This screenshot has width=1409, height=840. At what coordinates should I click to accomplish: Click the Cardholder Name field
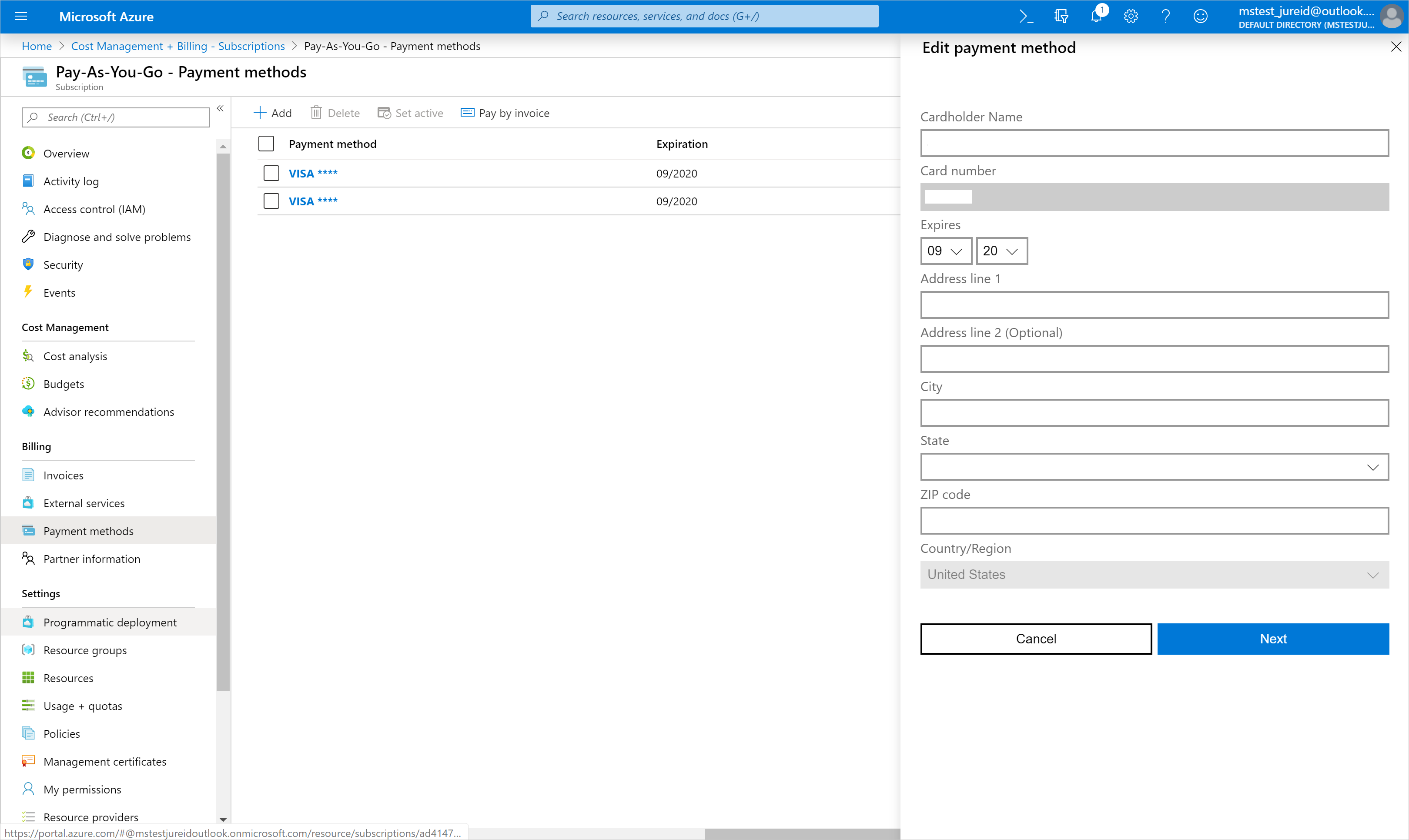1155,143
